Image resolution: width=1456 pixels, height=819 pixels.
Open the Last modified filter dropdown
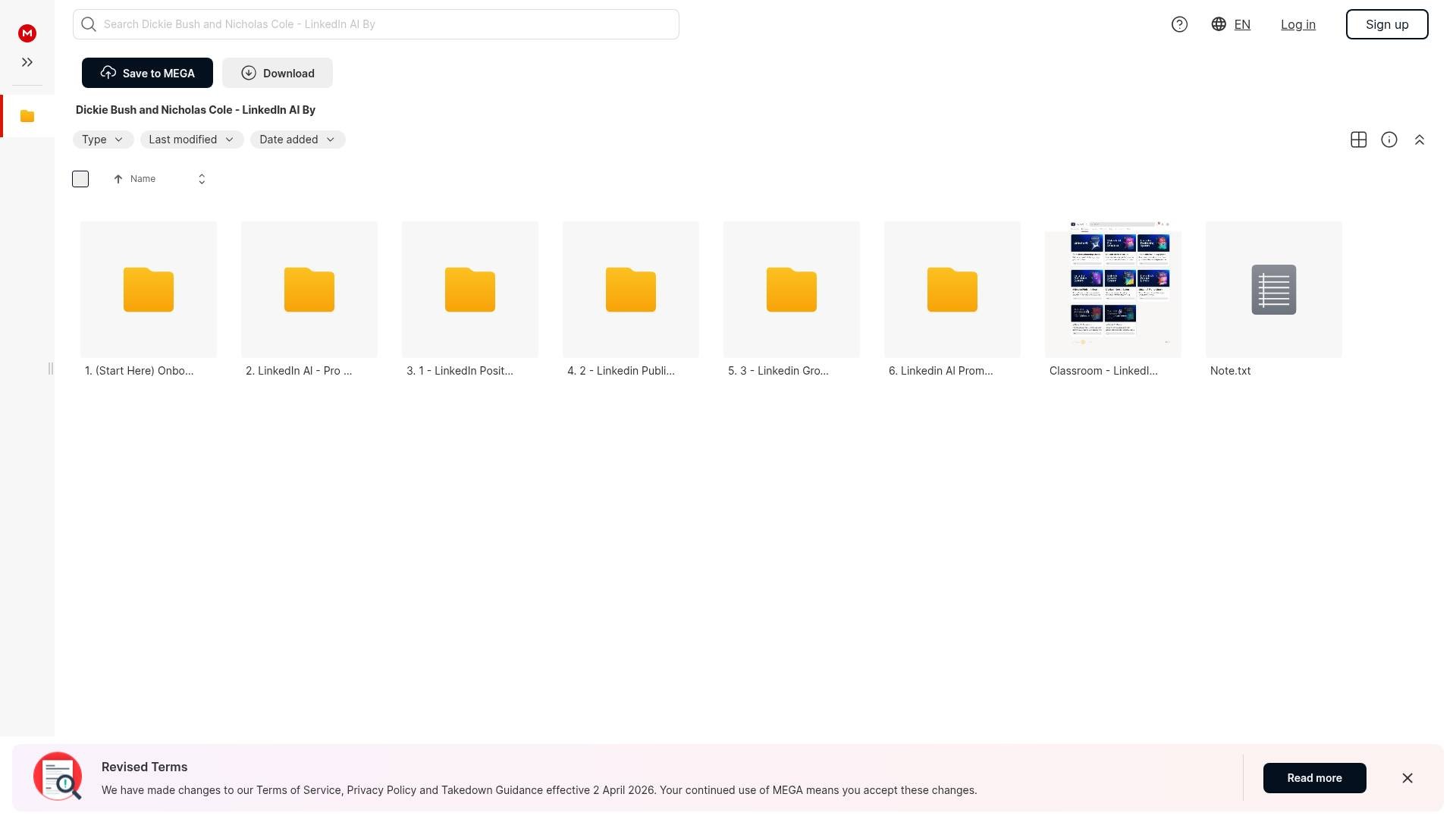point(191,140)
